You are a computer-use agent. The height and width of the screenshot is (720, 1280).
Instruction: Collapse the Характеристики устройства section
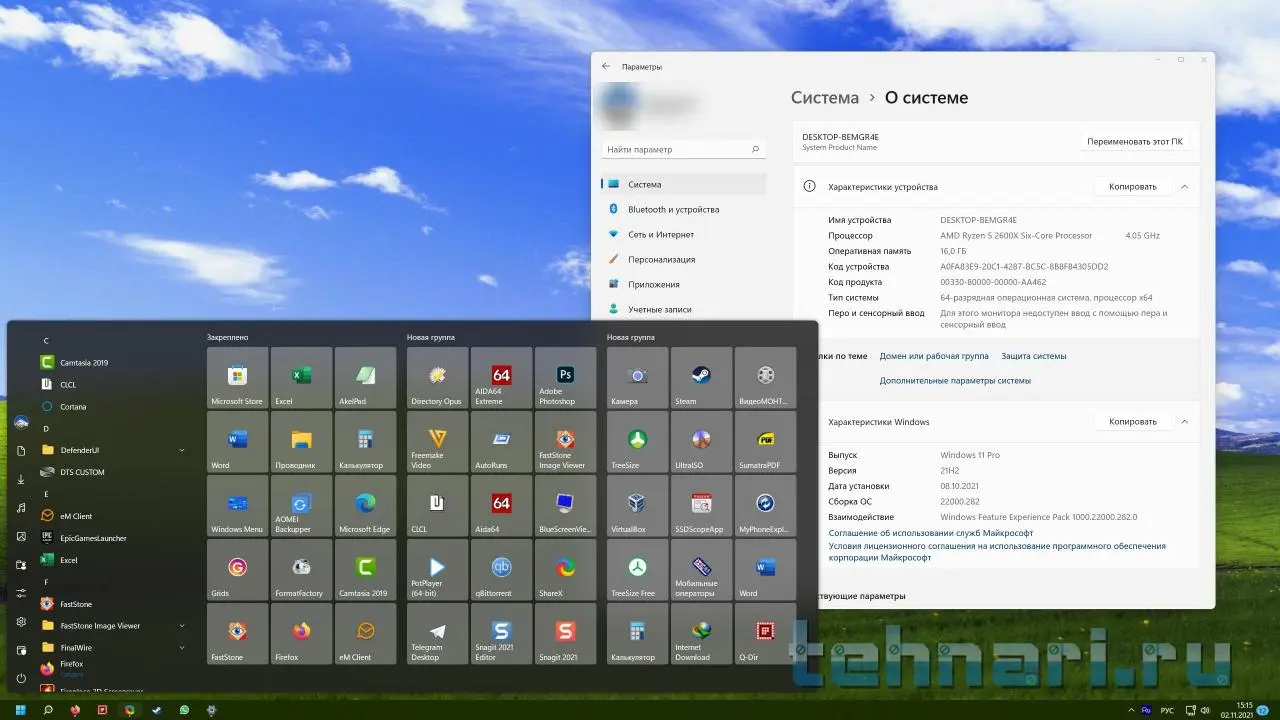pos(1184,187)
